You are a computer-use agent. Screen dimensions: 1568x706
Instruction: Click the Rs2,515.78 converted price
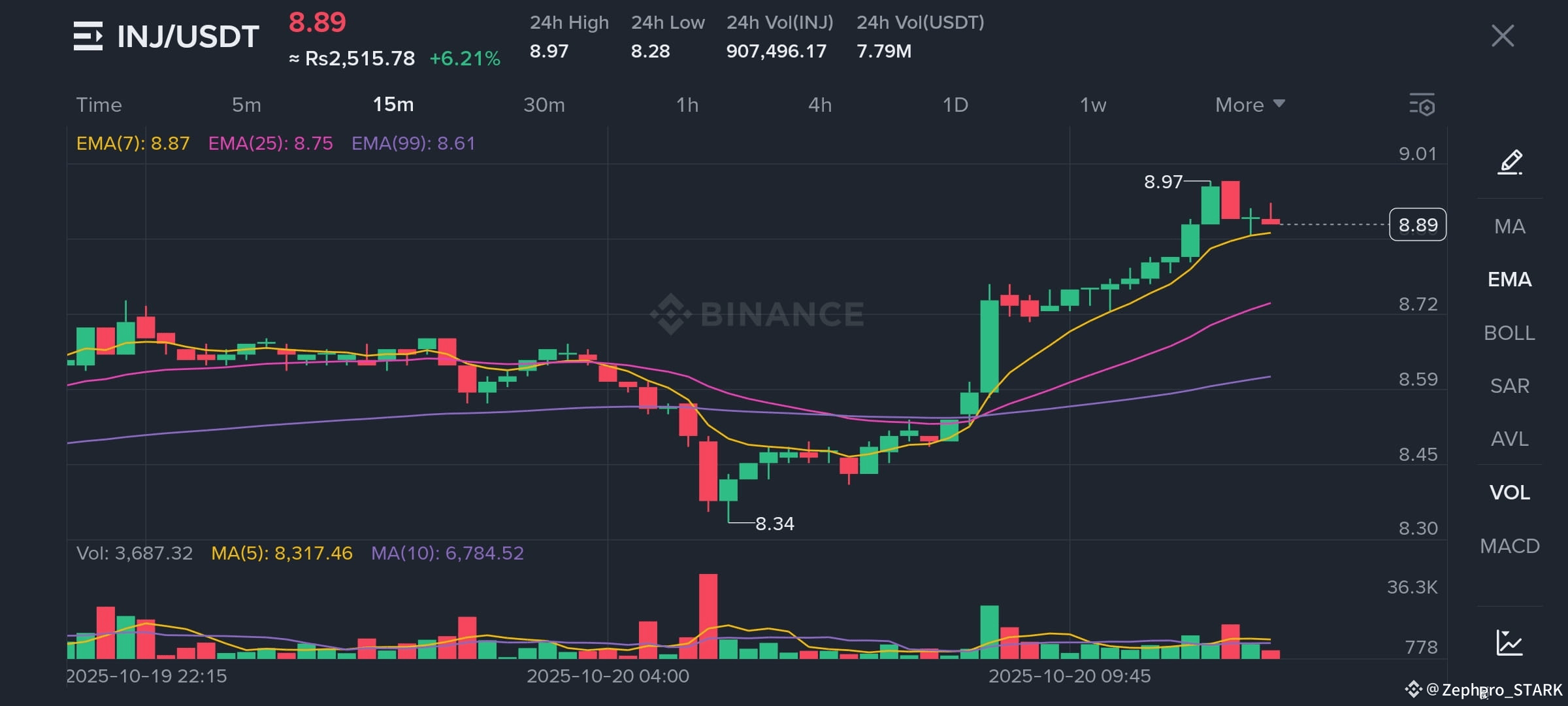point(360,58)
